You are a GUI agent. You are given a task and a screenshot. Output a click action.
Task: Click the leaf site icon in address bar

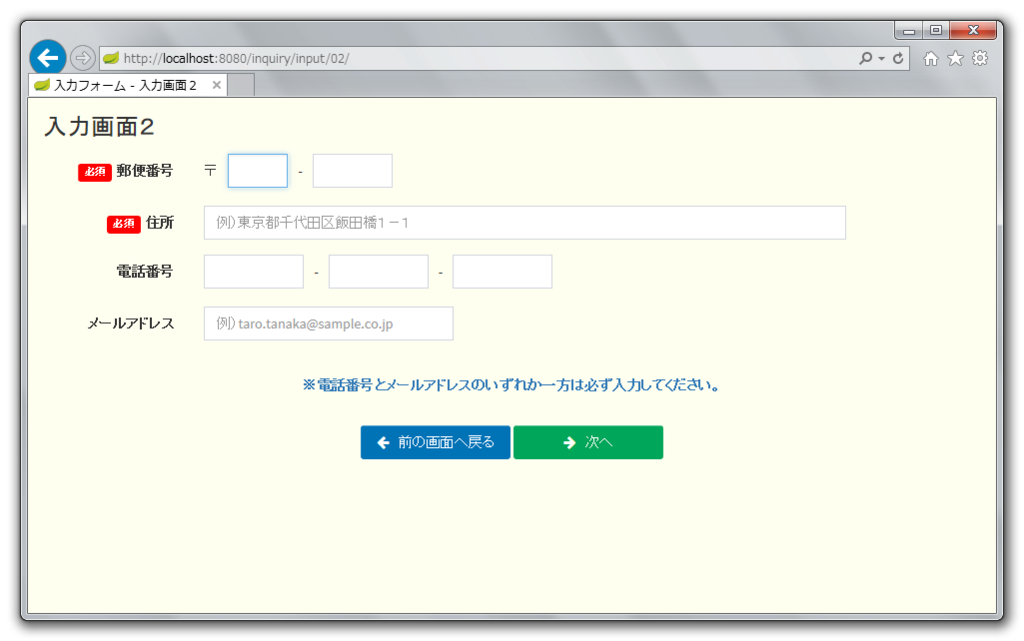111,58
